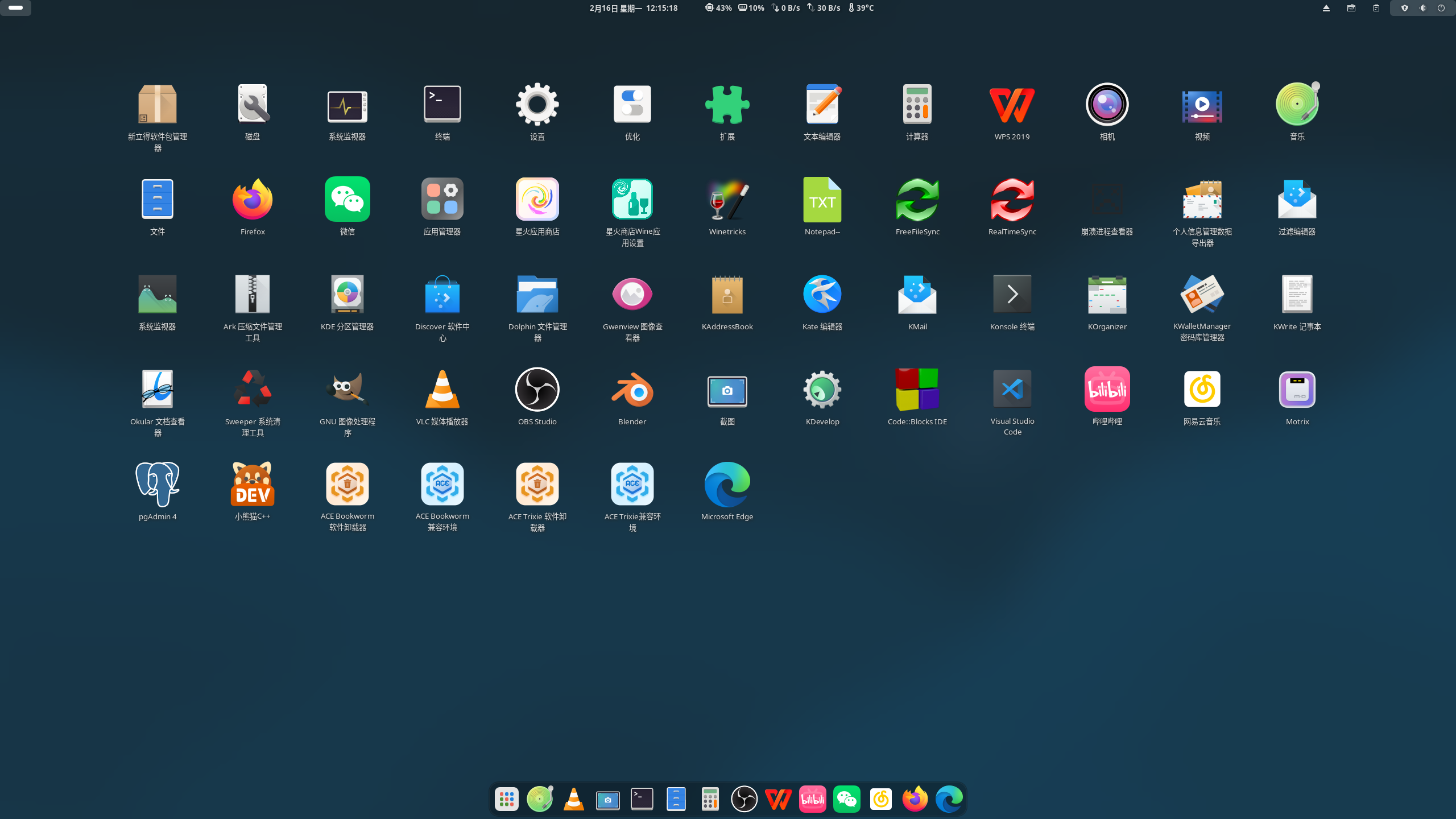Viewport: 1456px width, 819px height.
Task: Launch Blender
Action: [x=632, y=389]
